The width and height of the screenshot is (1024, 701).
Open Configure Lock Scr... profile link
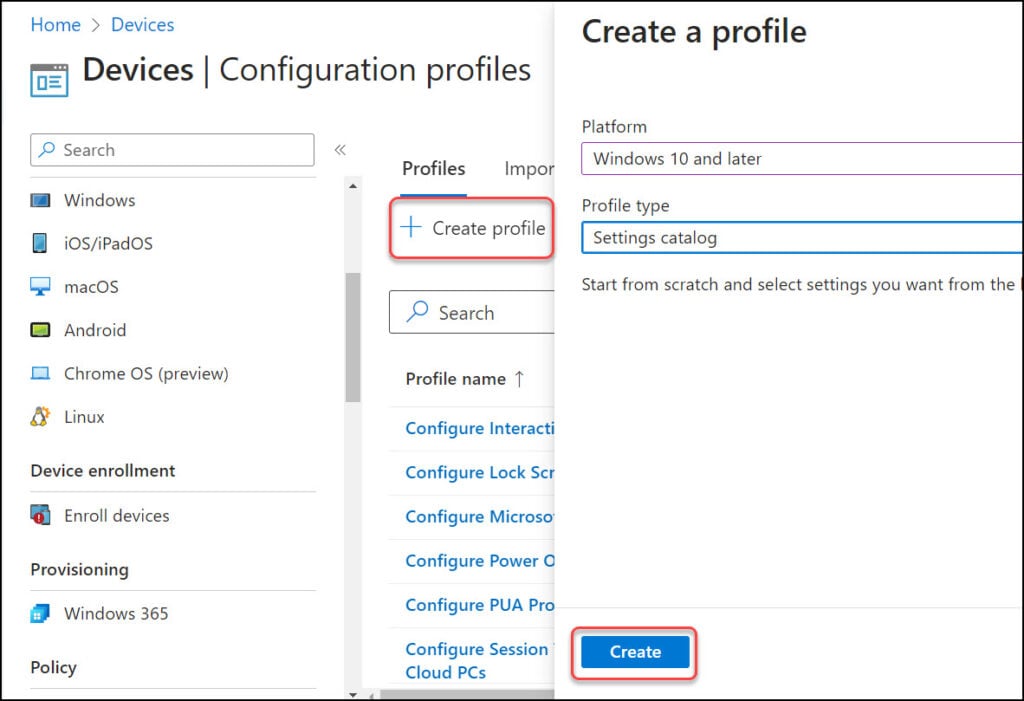(x=479, y=472)
